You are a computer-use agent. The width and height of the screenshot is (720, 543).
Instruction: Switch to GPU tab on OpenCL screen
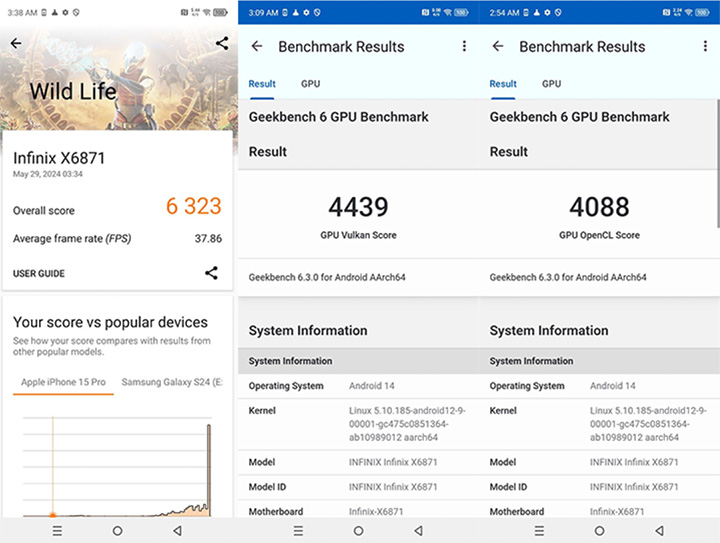click(x=551, y=84)
